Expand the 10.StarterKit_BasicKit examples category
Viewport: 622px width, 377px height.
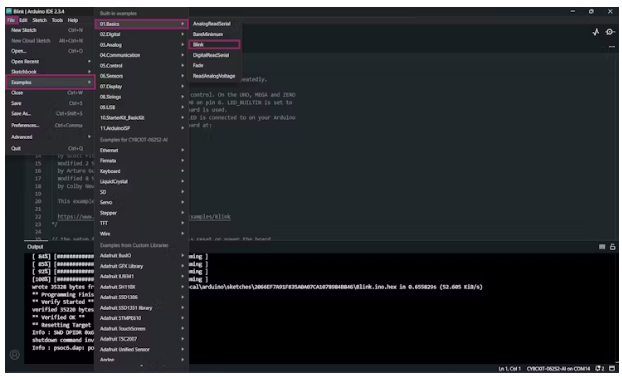coord(142,118)
